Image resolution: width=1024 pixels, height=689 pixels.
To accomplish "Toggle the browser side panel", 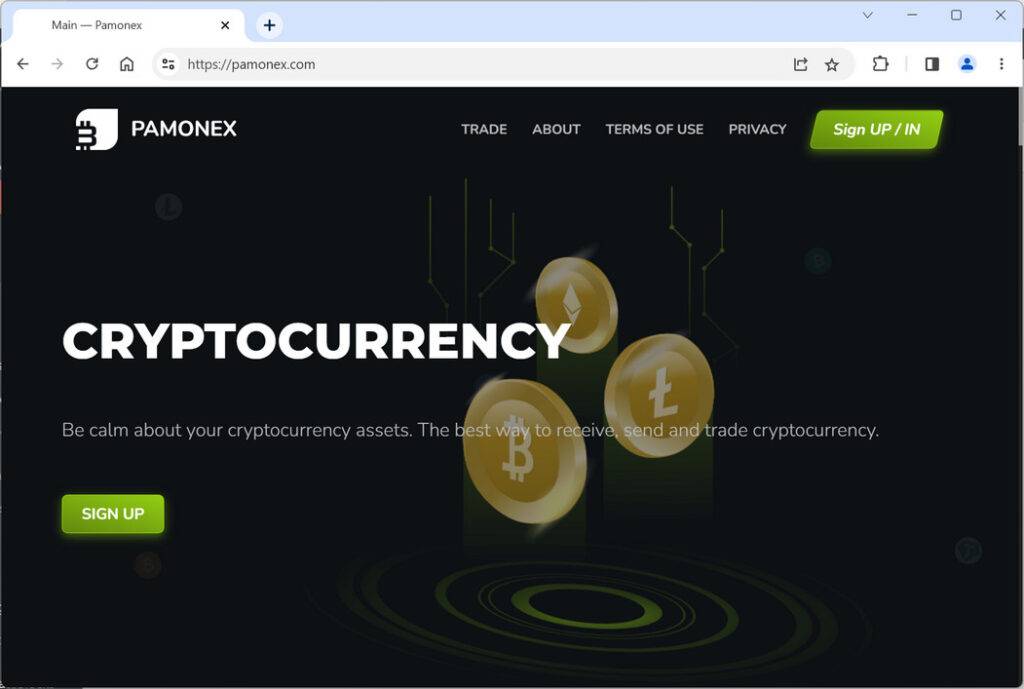I will 932,64.
